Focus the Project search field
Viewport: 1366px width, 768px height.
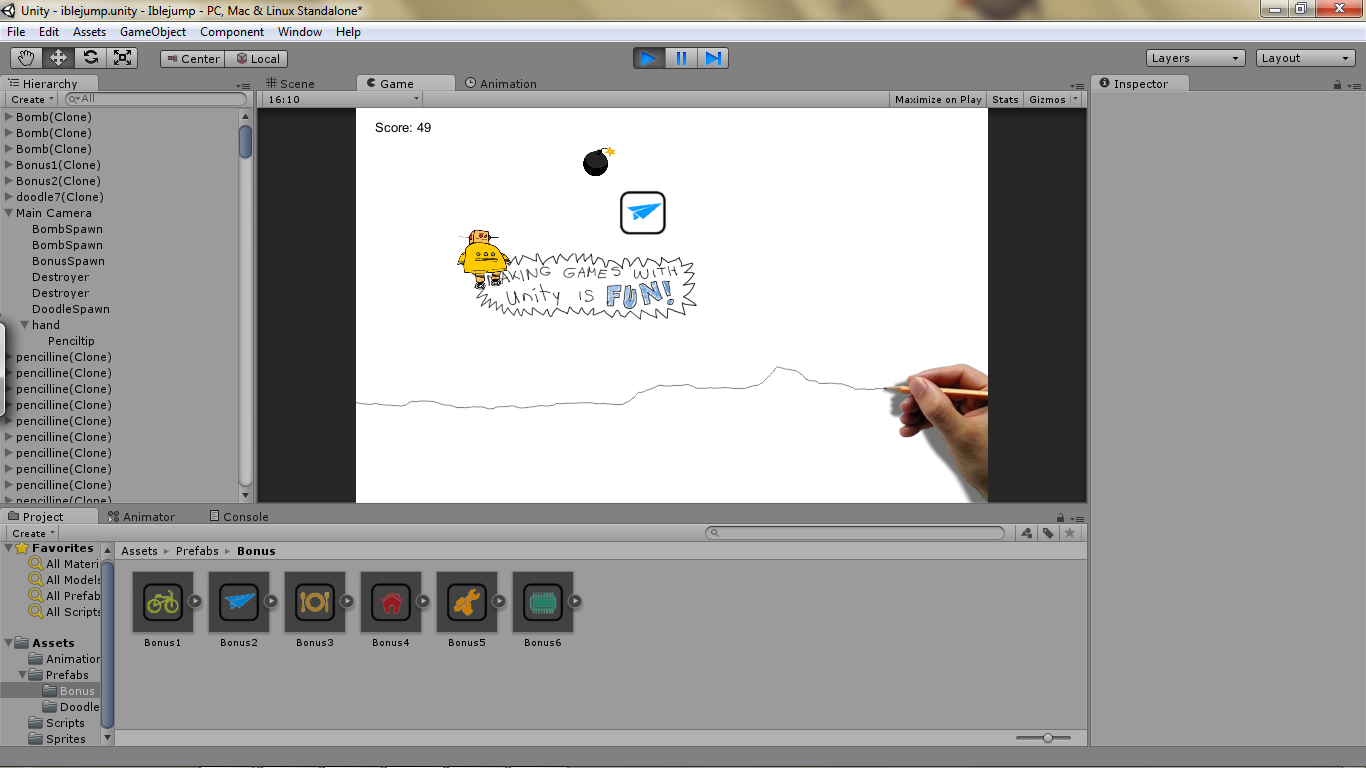855,533
